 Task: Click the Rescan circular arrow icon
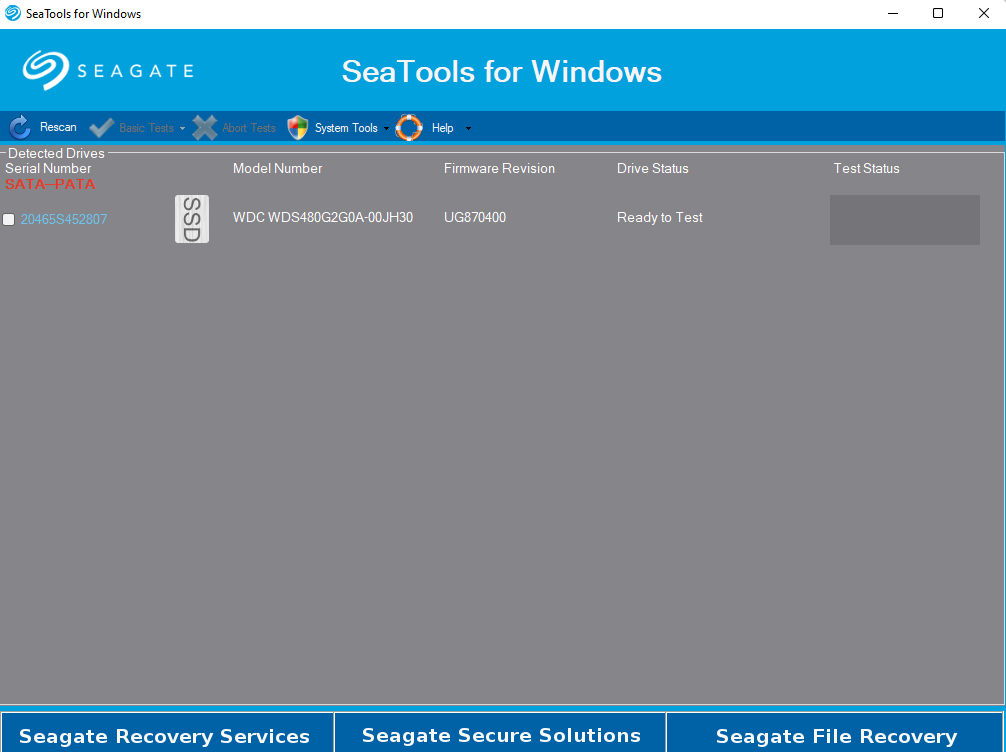20,127
